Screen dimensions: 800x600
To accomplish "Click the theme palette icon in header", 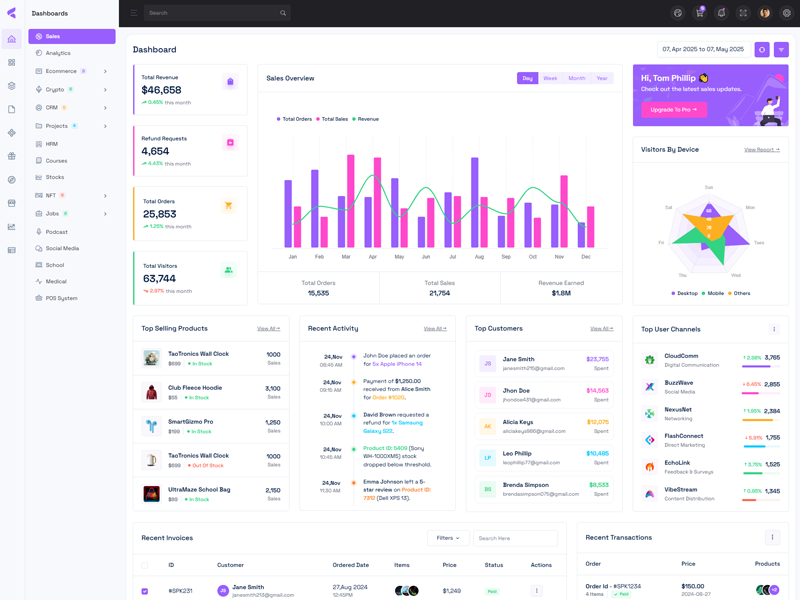I will click(678, 13).
